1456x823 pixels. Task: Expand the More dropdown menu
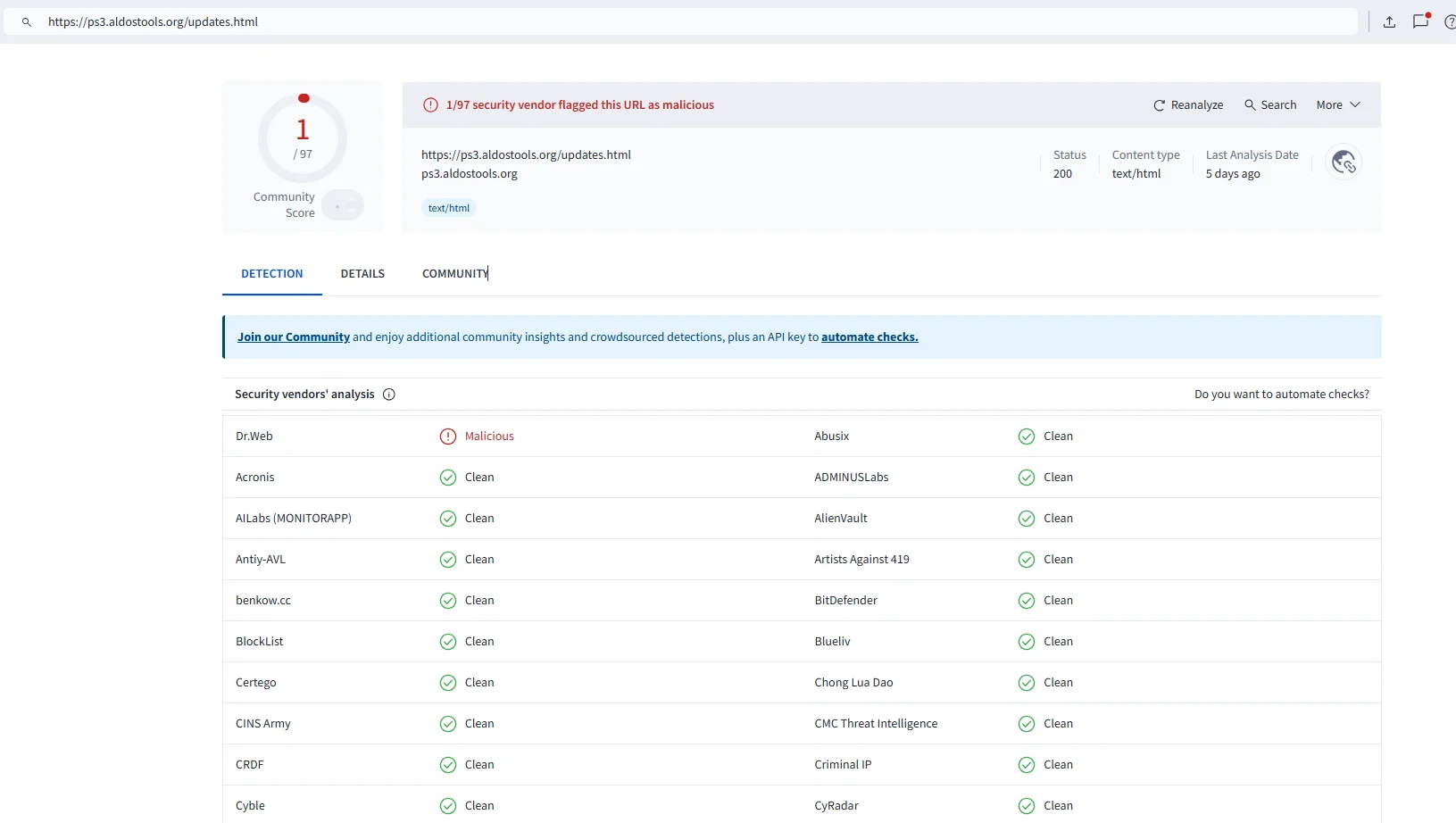(x=1337, y=105)
